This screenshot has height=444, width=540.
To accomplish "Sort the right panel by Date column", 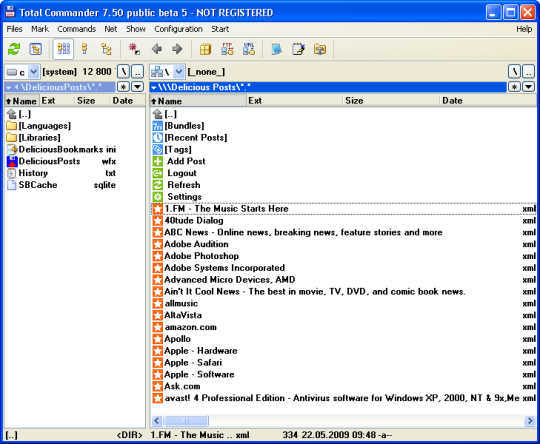I will pos(488,101).
